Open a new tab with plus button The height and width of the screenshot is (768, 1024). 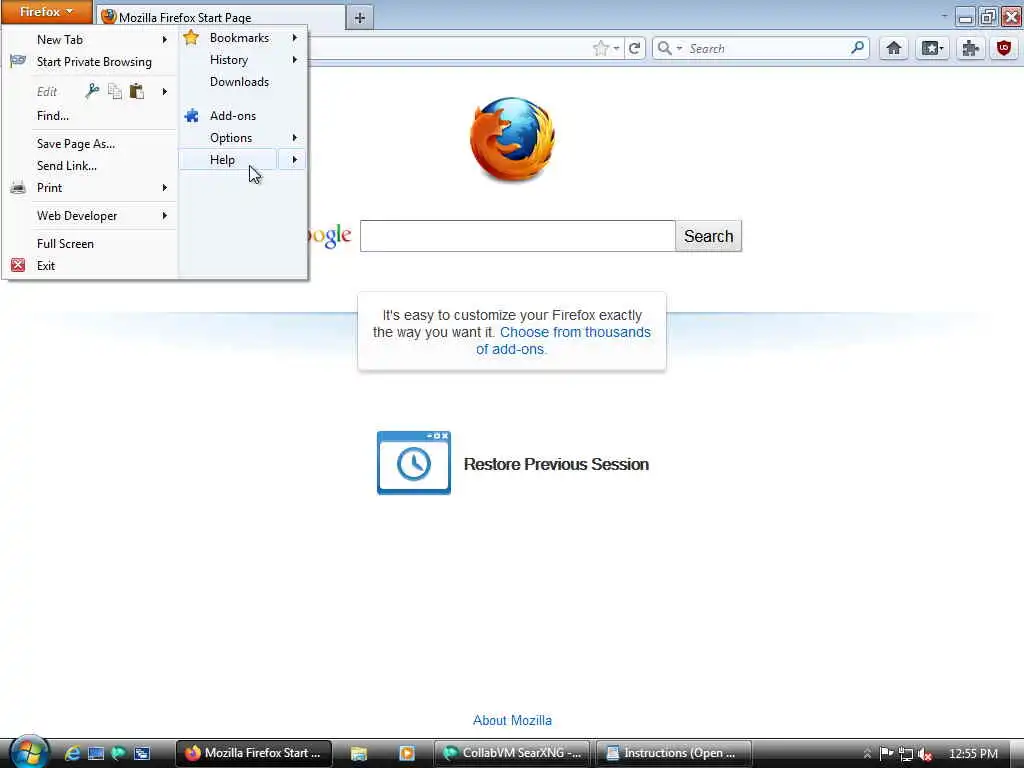coord(360,18)
